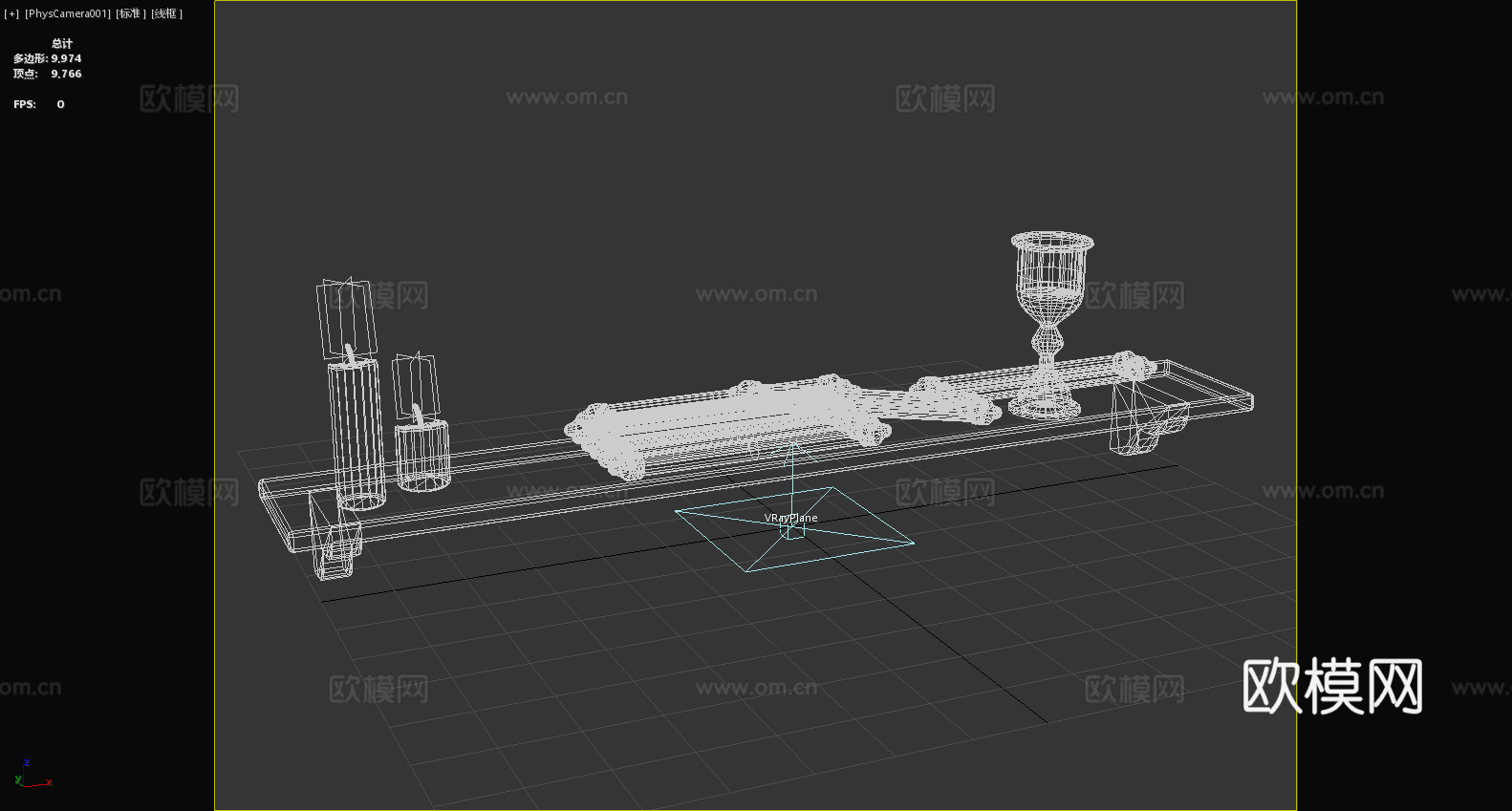Screen dimensions: 1512x811
Task: Click the 多边形 polygon count statistic
Action: tap(47, 59)
